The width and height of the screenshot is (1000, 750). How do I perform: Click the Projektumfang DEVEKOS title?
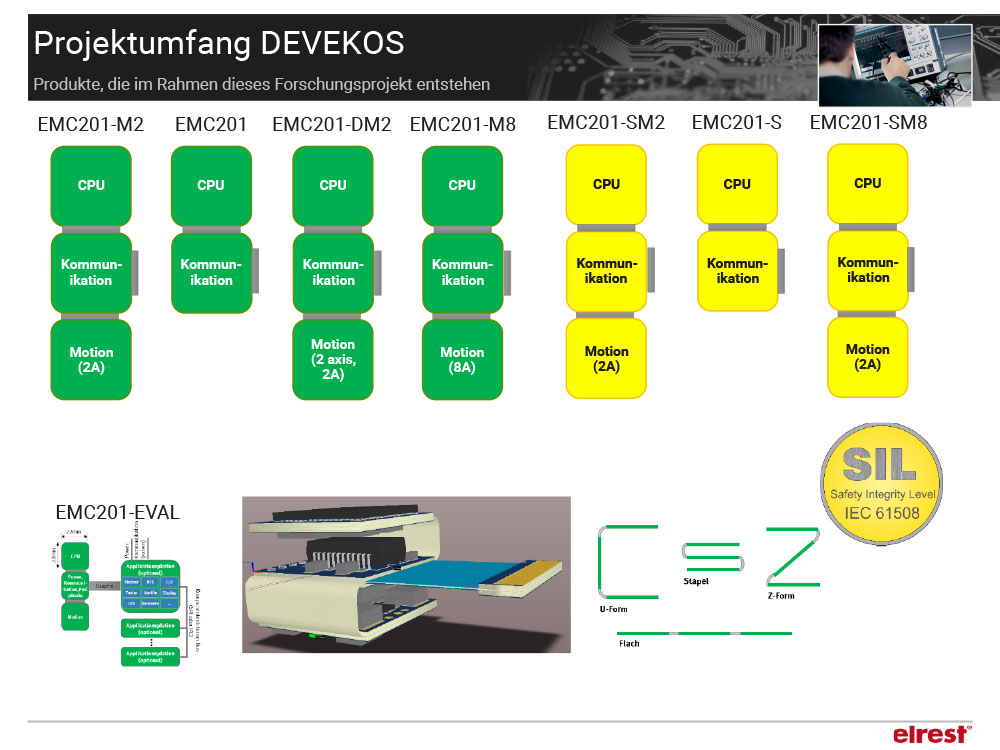coord(219,44)
